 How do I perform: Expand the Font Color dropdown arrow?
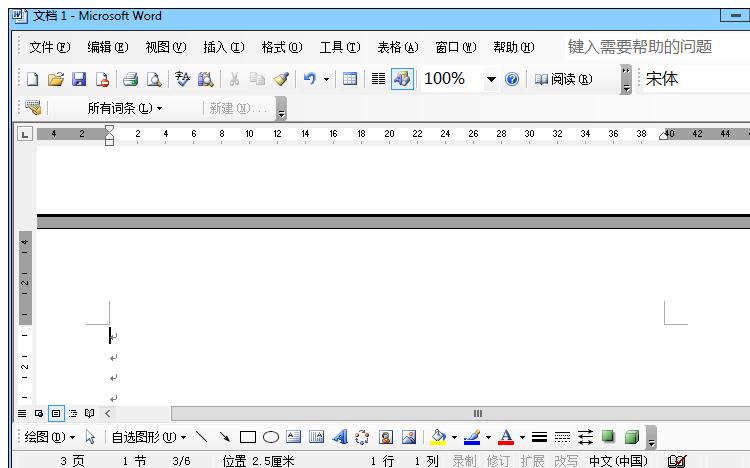point(522,437)
